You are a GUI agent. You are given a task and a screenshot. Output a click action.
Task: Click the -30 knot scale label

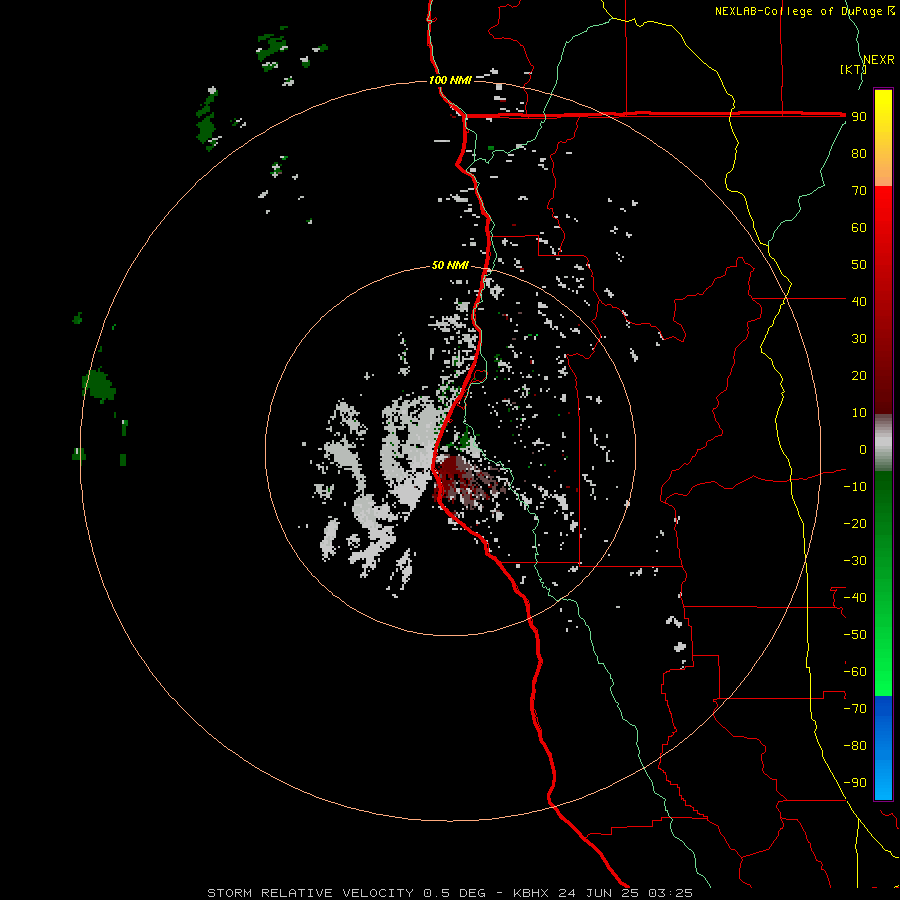(855, 561)
